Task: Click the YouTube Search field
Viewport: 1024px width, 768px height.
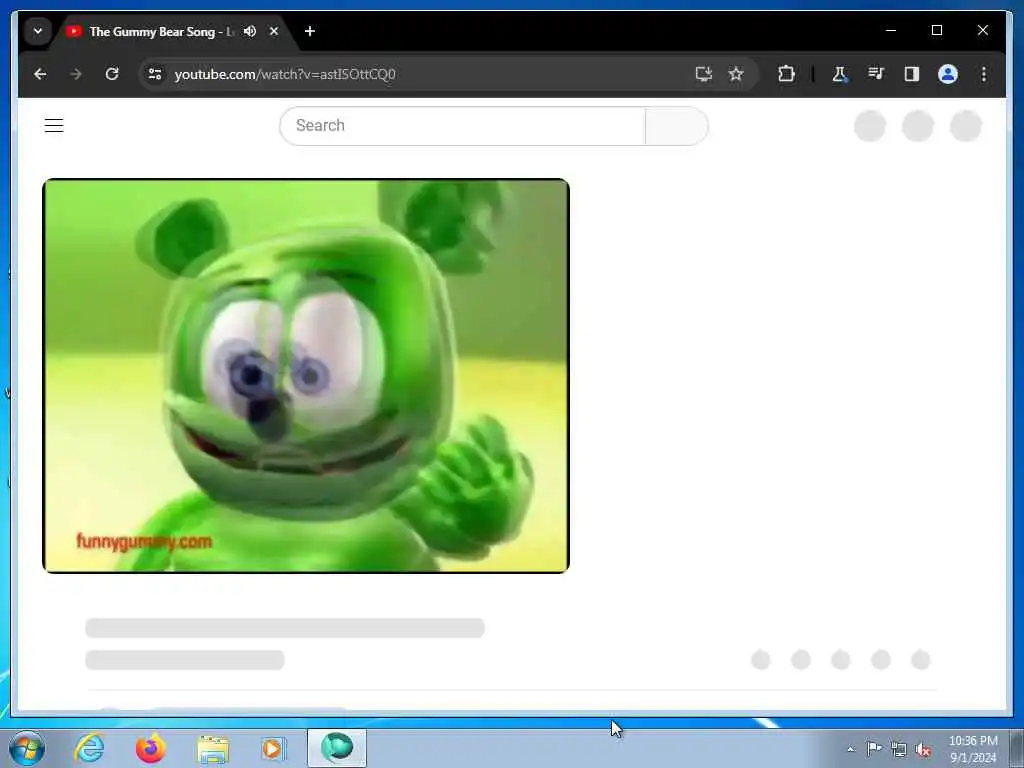Action: pos(462,125)
